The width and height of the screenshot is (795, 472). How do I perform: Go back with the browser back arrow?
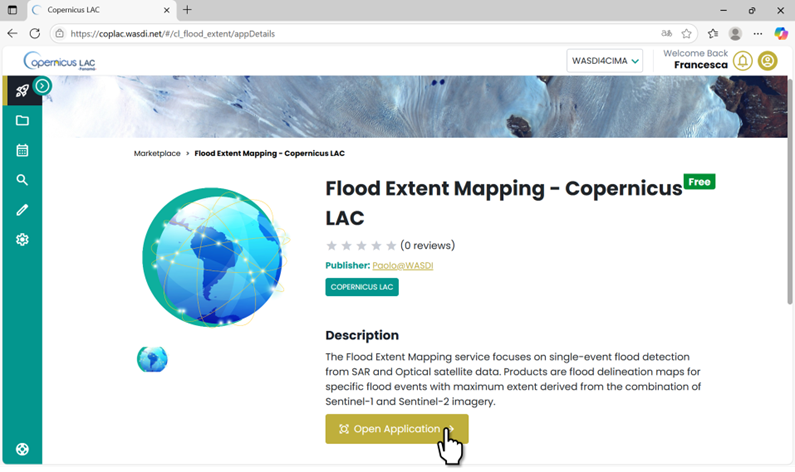[x=12, y=33]
